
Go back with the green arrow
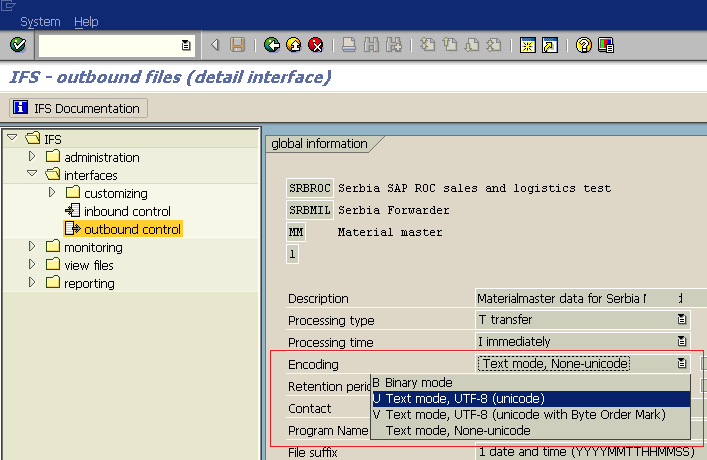(271, 45)
